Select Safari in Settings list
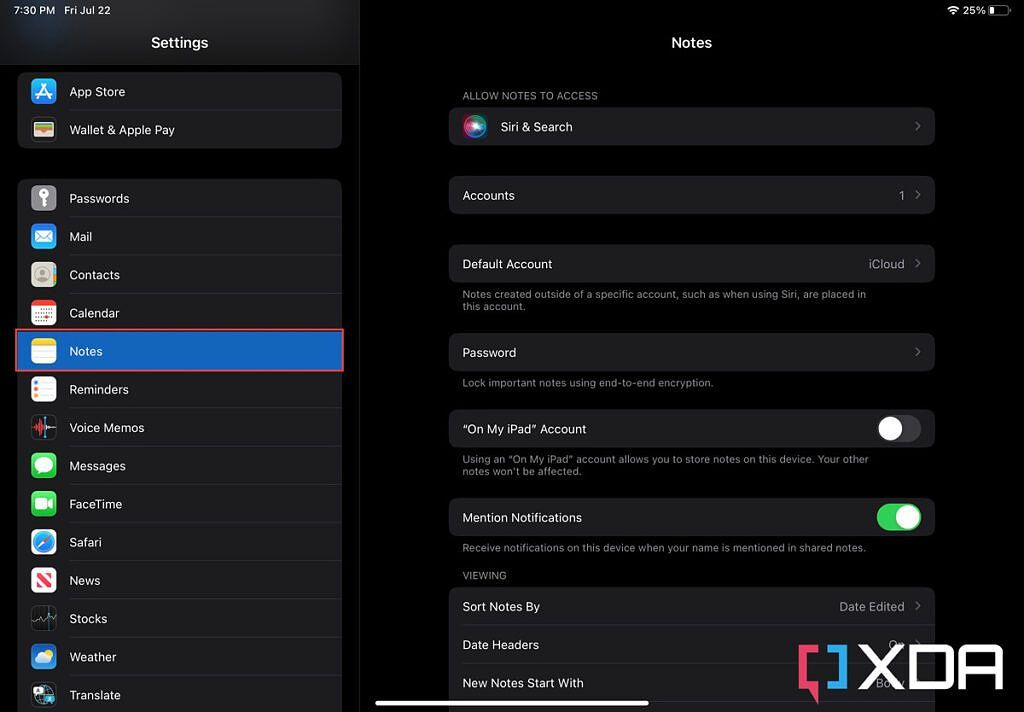The height and width of the screenshot is (712, 1024). coord(180,542)
